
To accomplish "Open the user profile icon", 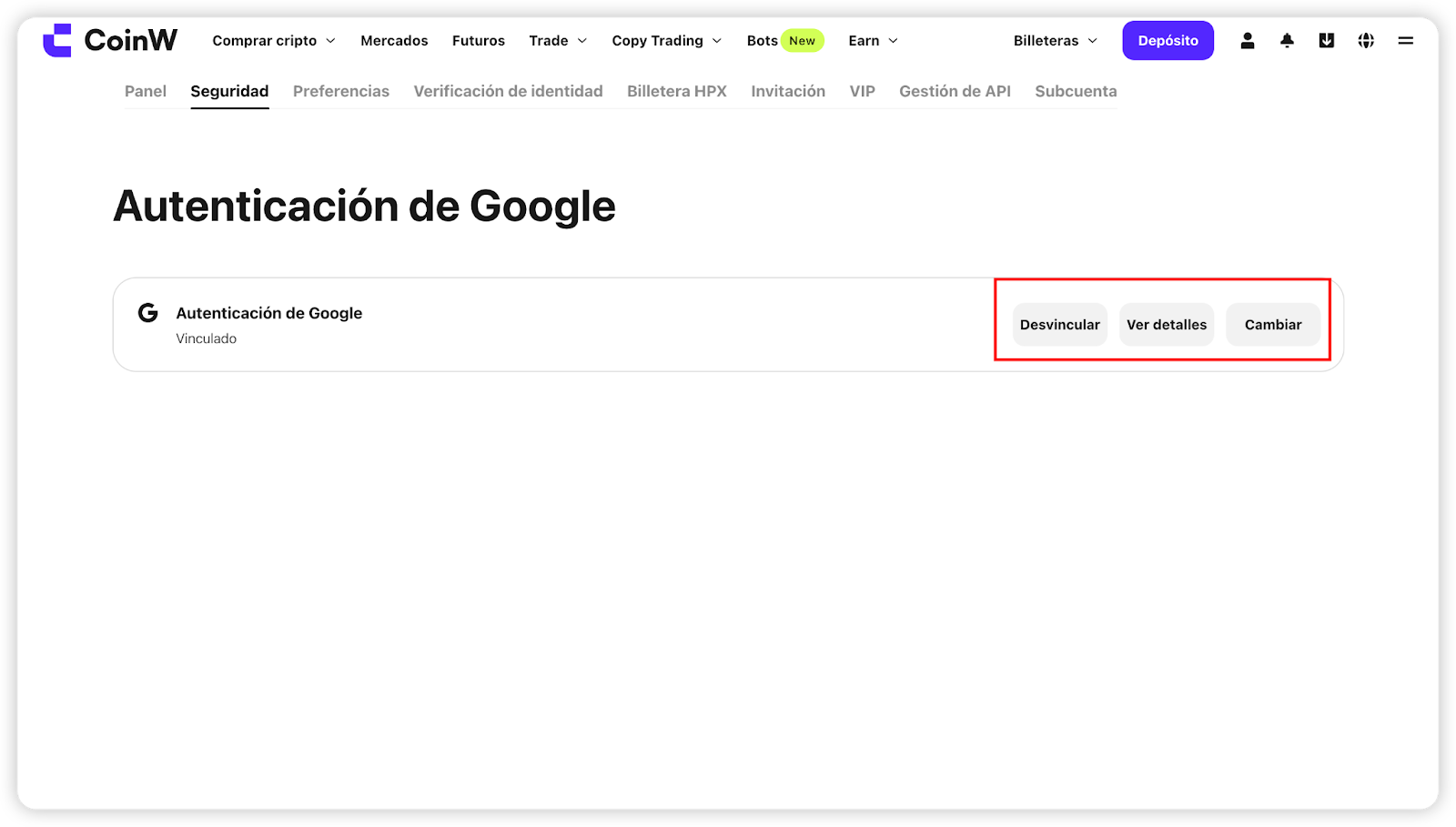I will 1248,40.
